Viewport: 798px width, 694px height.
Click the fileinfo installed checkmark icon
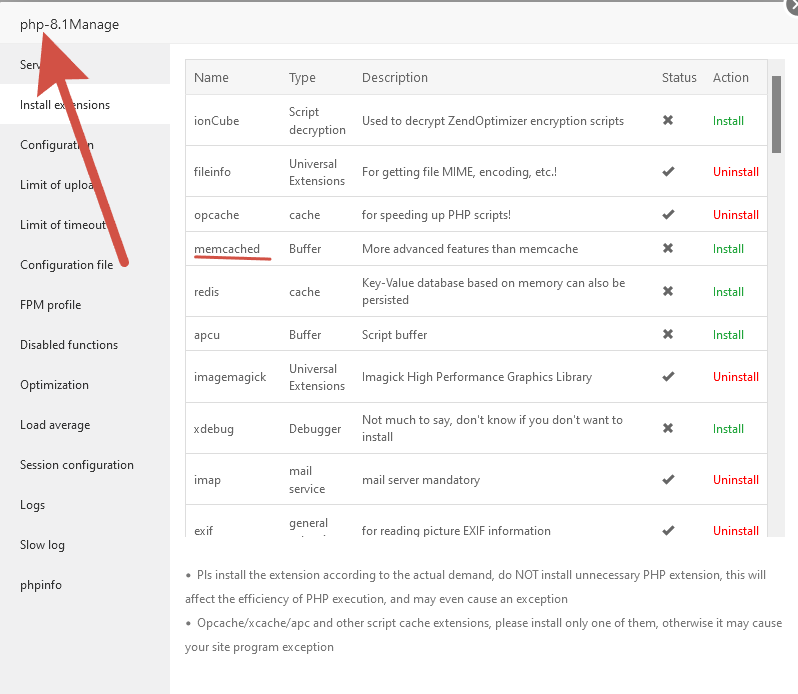[668, 172]
